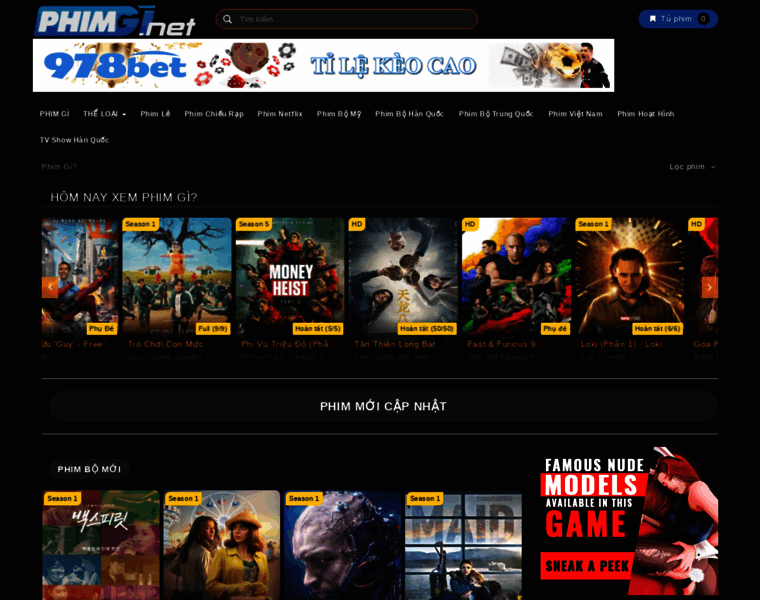Open the Phim Lẻ menu
Screen dimensions: 760x600
pos(155,114)
